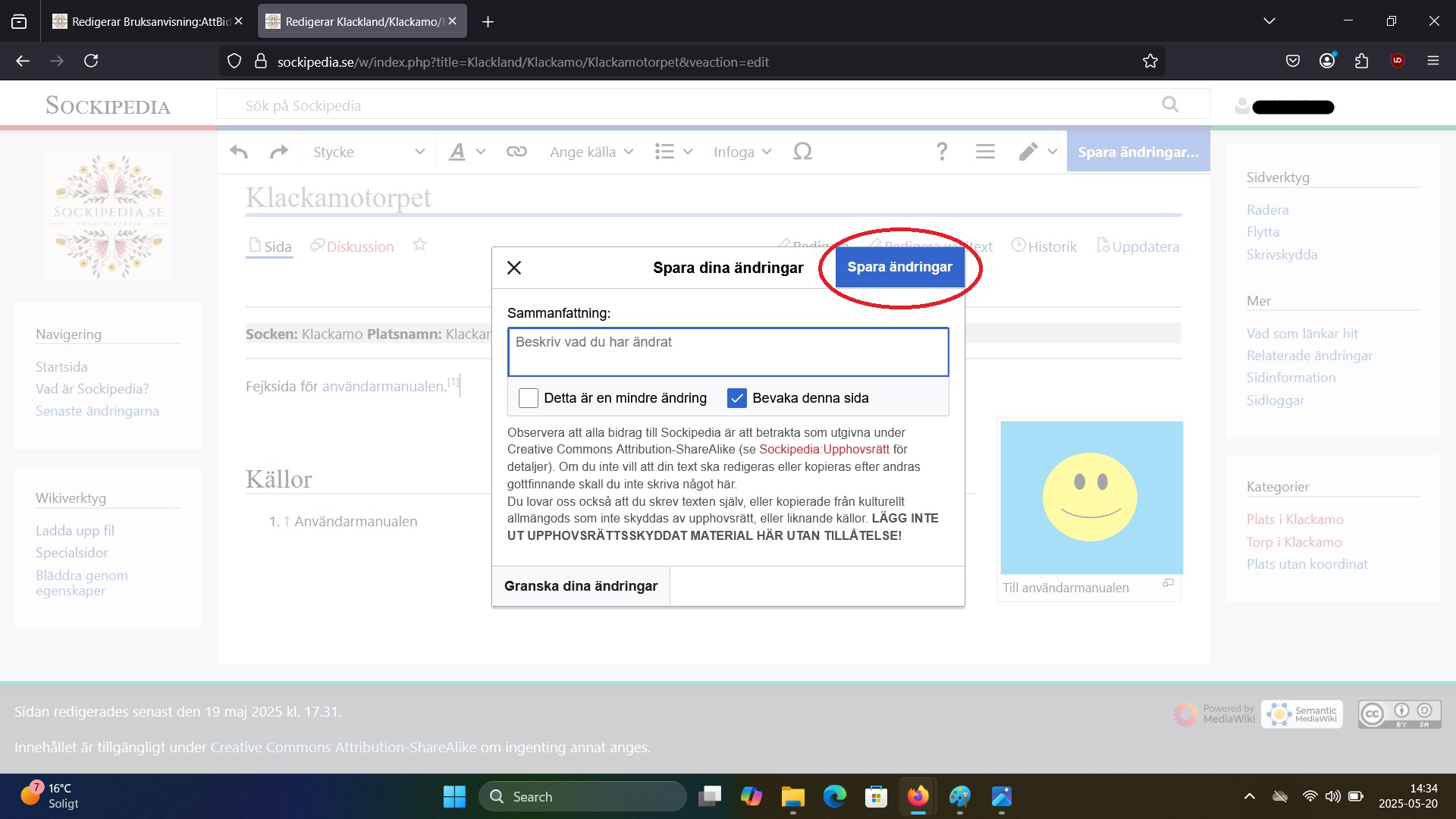Uncheck 'Bevaka denna sida' checkbox
This screenshot has height=819, width=1456.
pyautogui.click(x=736, y=398)
